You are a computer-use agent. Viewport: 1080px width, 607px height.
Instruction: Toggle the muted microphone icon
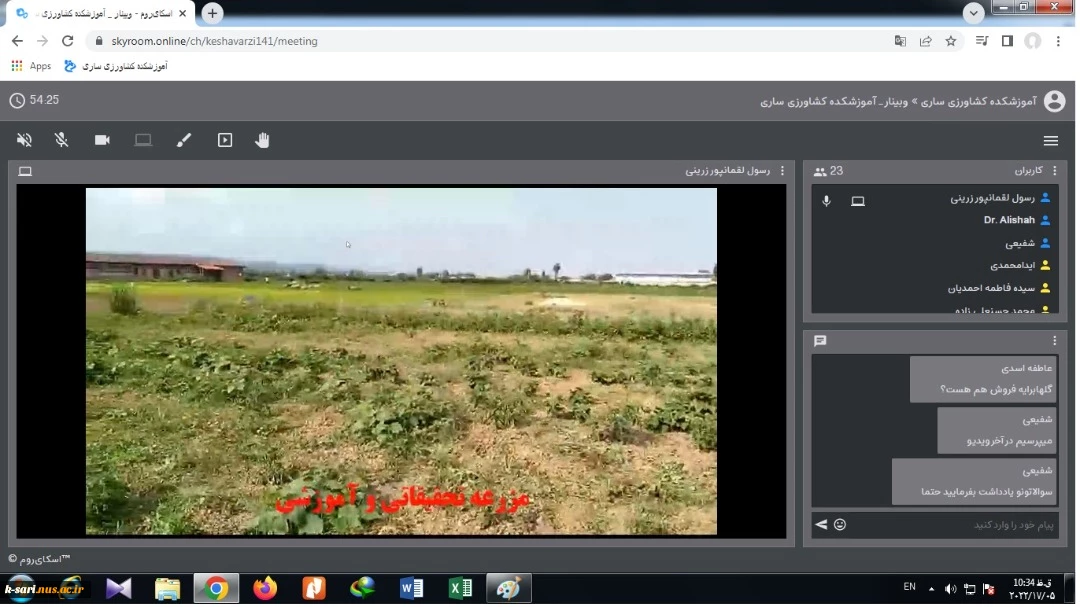tap(61, 141)
